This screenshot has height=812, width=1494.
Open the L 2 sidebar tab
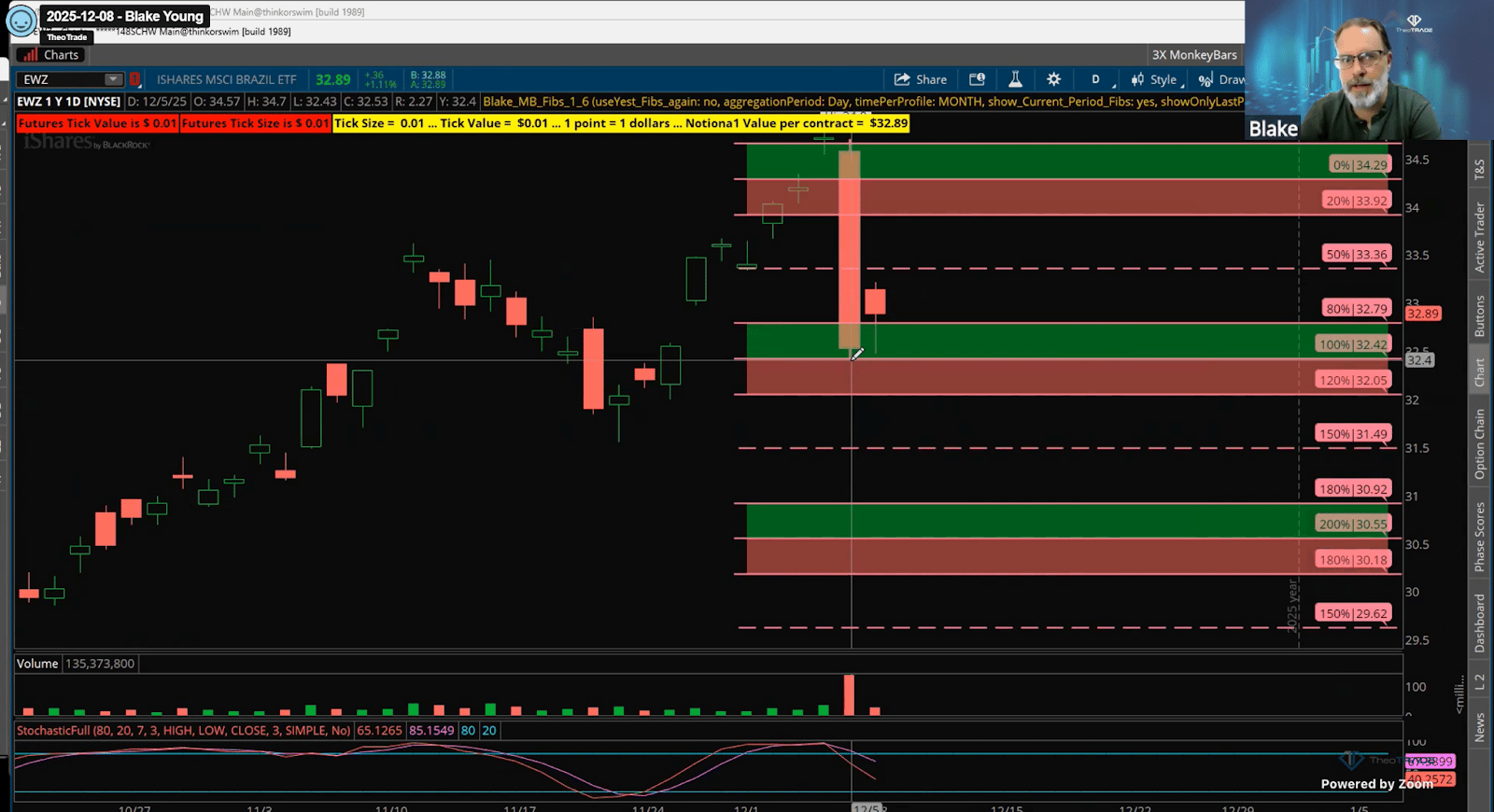(x=1479, y=682)
